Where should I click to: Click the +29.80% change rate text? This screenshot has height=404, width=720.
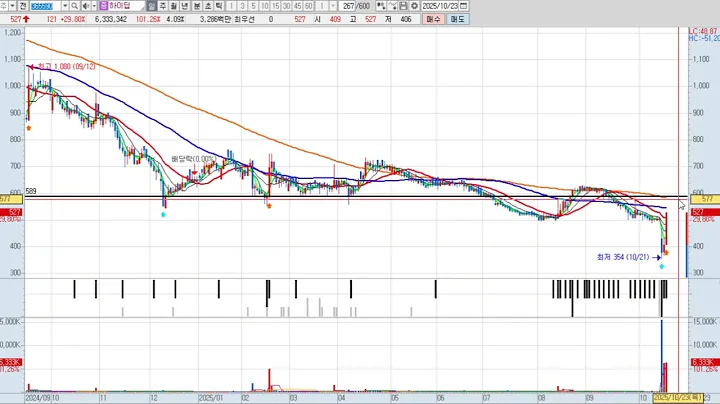coord(73,19)
